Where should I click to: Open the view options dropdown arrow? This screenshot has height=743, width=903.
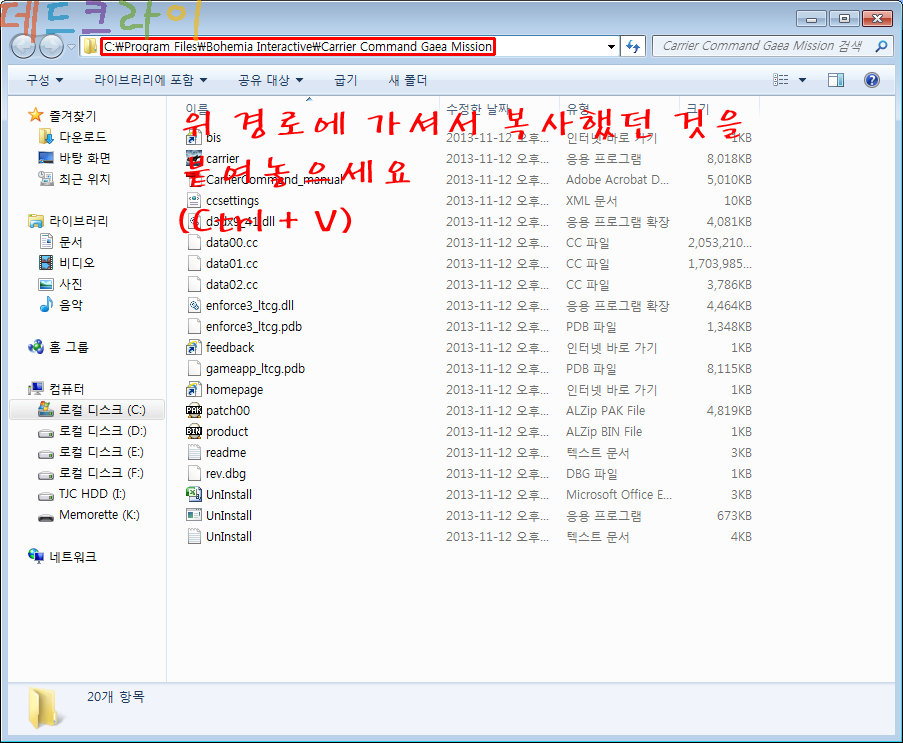(x=803, y=80)
